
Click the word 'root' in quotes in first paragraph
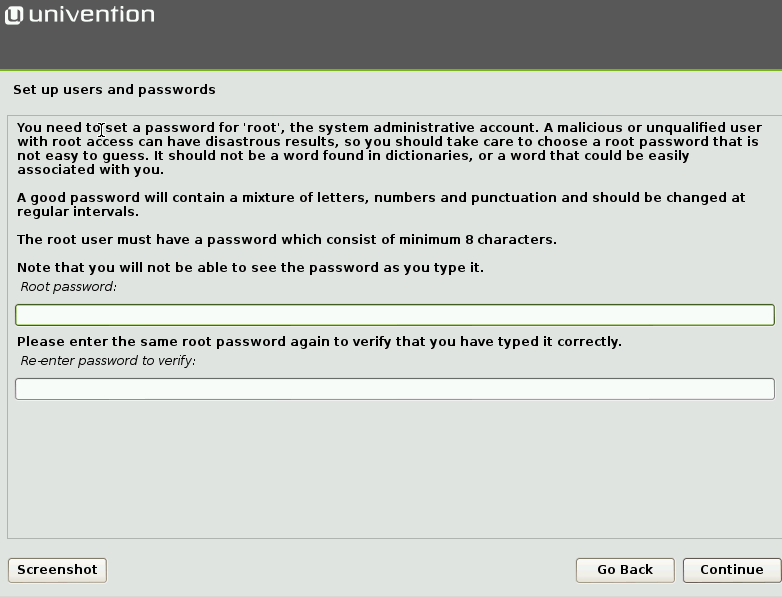(x=262, y=128)
